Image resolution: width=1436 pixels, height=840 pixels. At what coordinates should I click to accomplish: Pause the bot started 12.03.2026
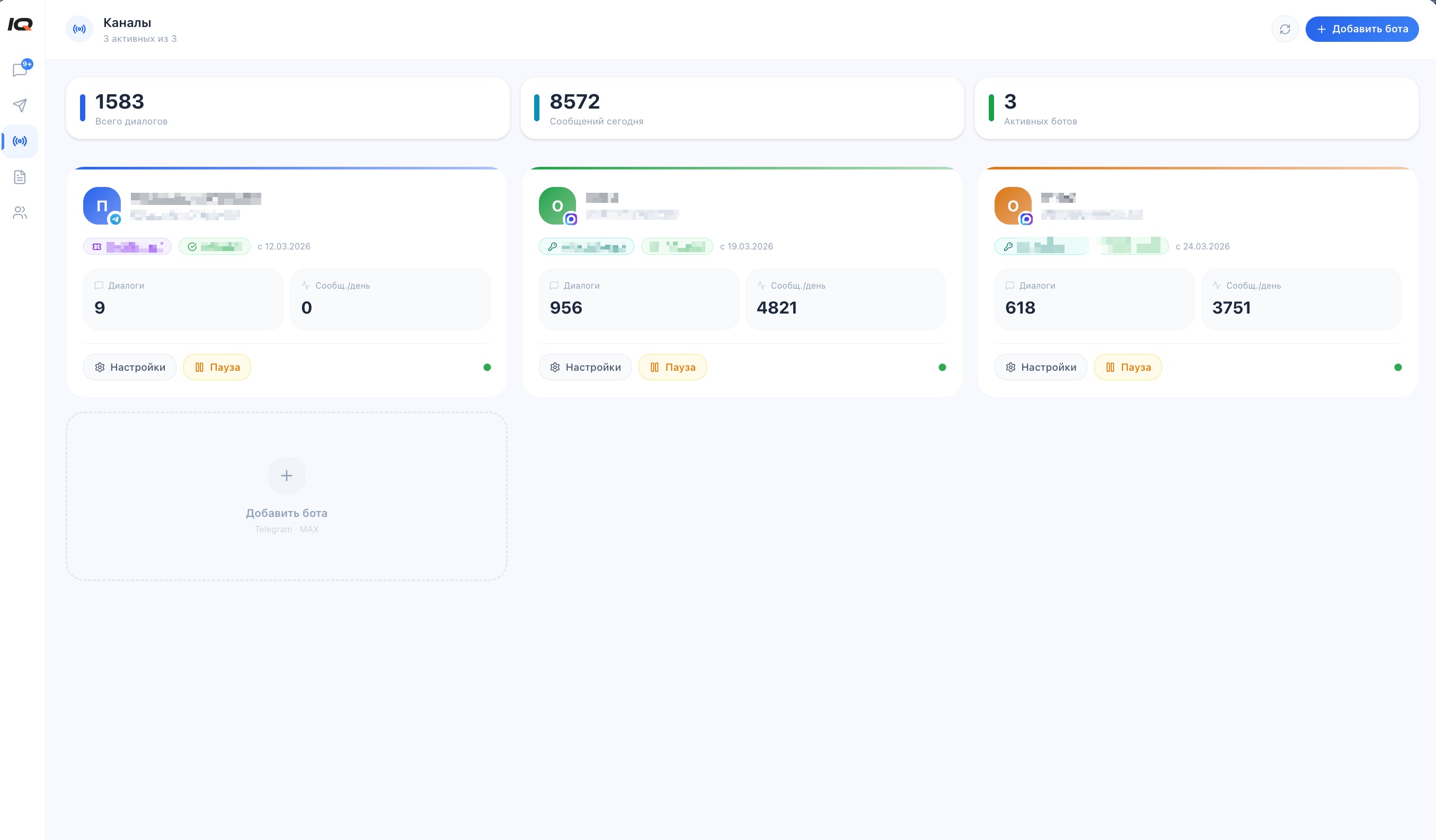click(x=217, y=368)
